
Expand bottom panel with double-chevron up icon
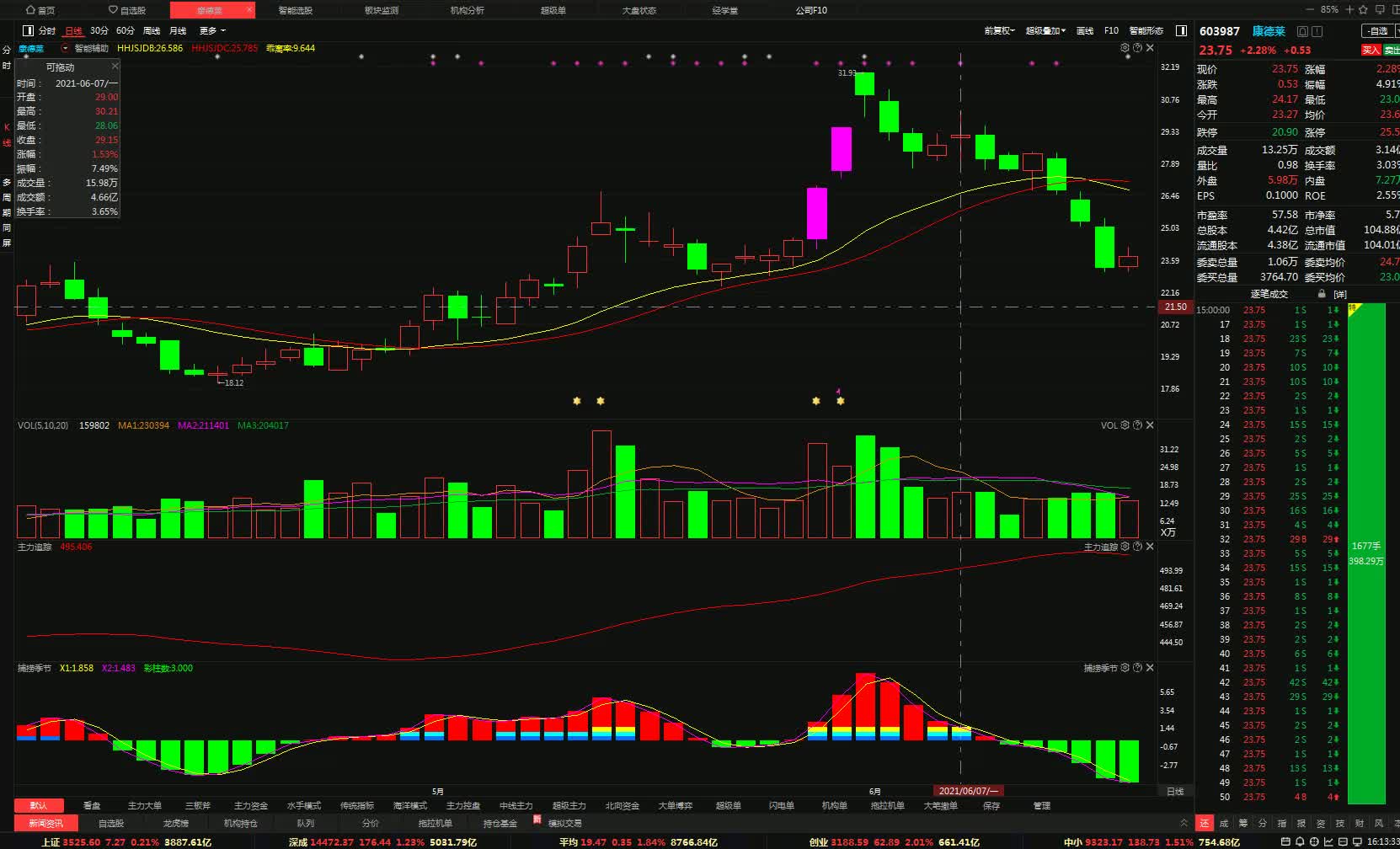[1184, 823]
